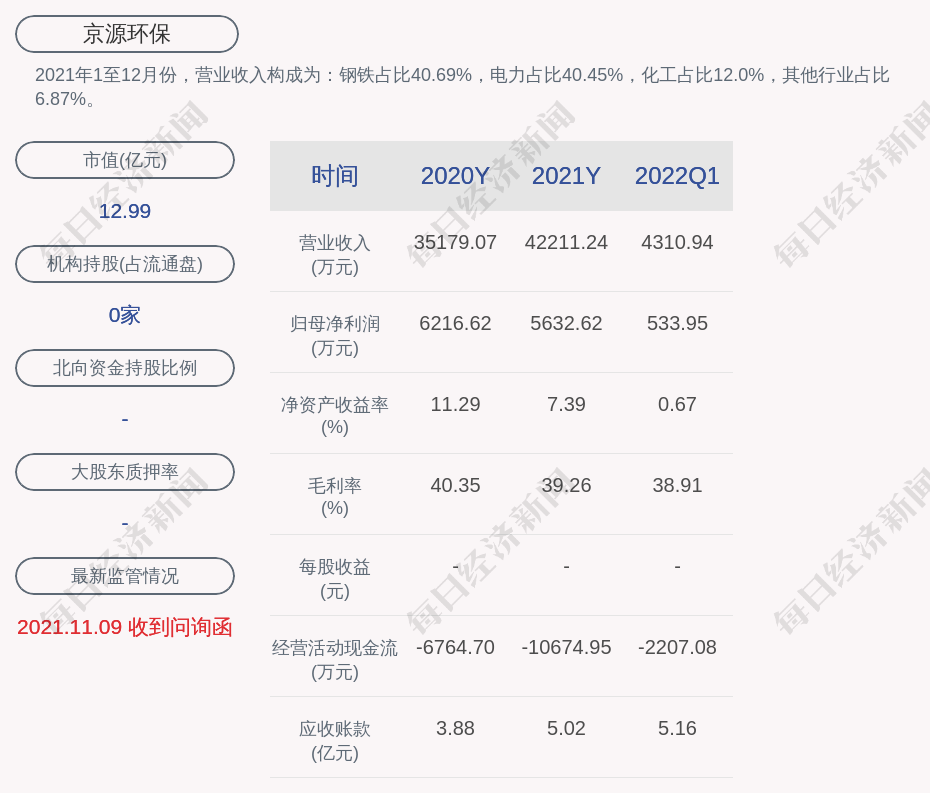Click cash flow value -2207.08
The image size is (930, 793).
point(677,647)
